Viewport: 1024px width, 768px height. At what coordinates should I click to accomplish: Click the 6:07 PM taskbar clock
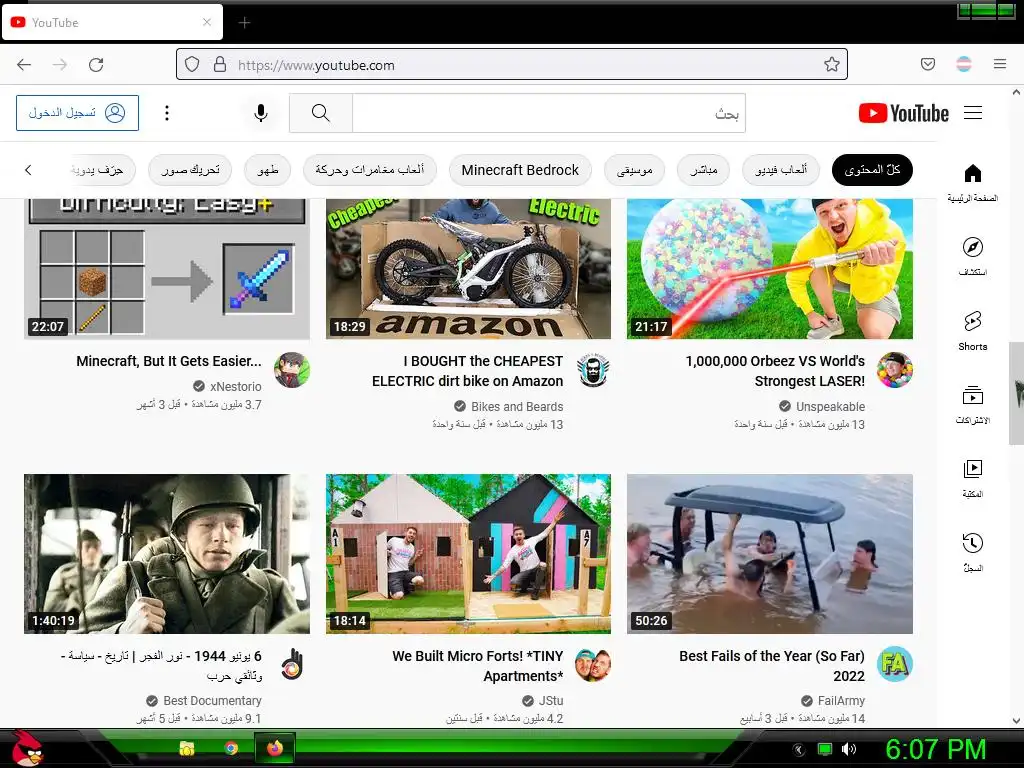pos(935,749)
